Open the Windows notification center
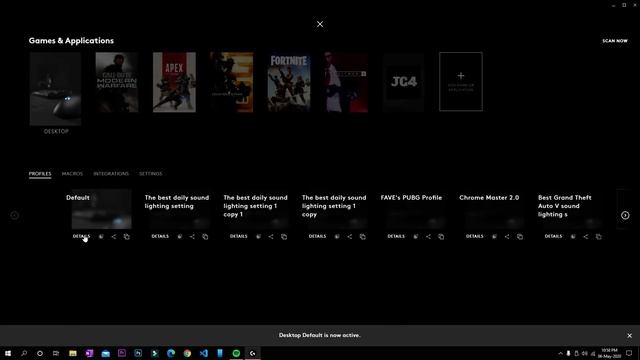The width and height of the screenshot is (640, 360). pos(629,353)
